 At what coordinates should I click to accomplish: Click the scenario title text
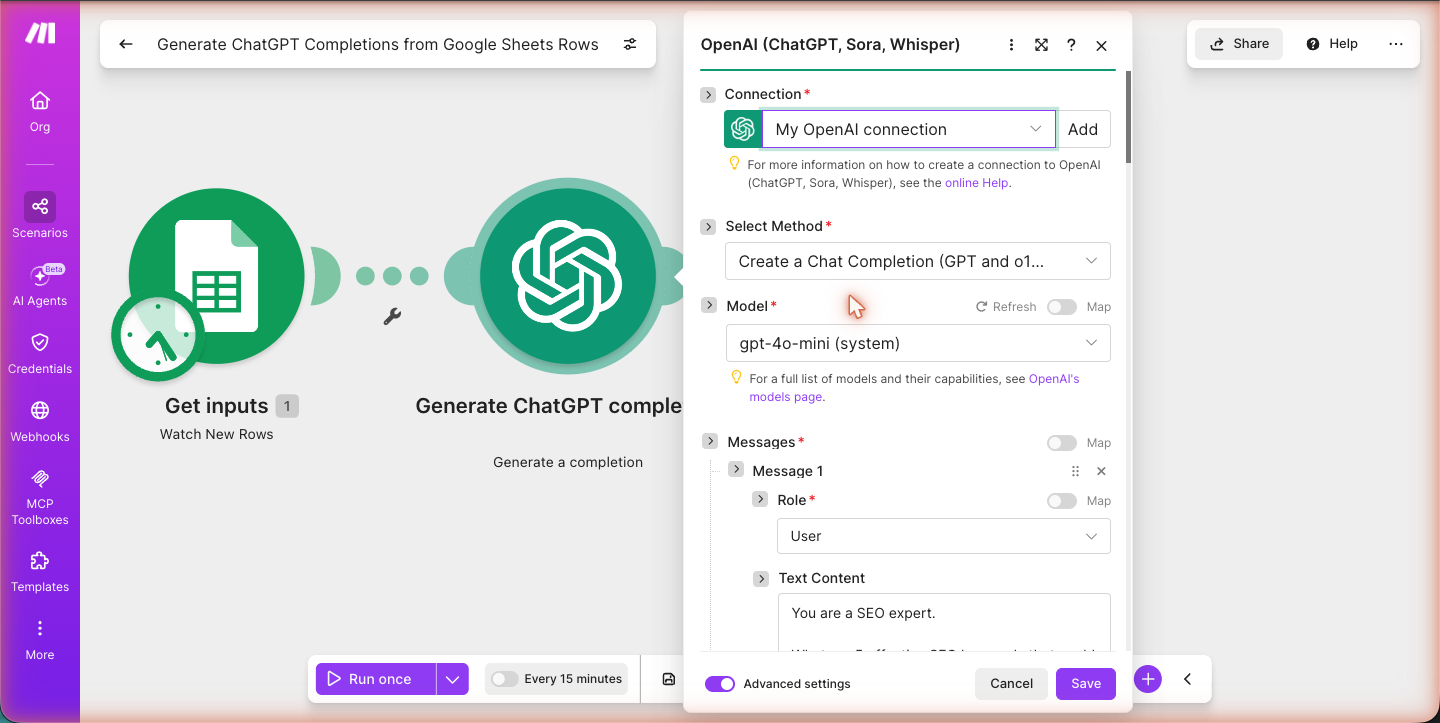click(378, 44)
